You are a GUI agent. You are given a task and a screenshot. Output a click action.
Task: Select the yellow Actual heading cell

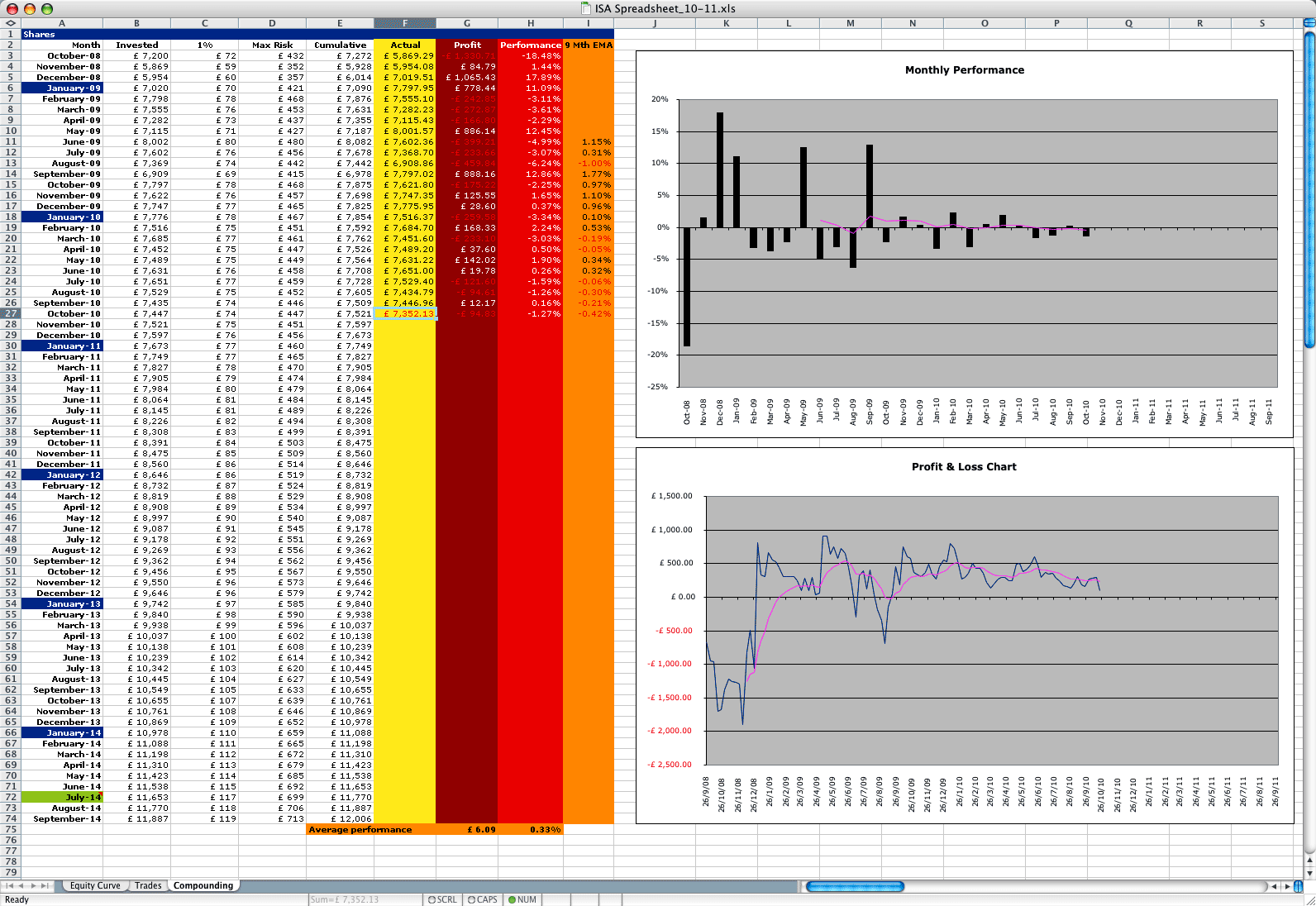coord(405,45)
